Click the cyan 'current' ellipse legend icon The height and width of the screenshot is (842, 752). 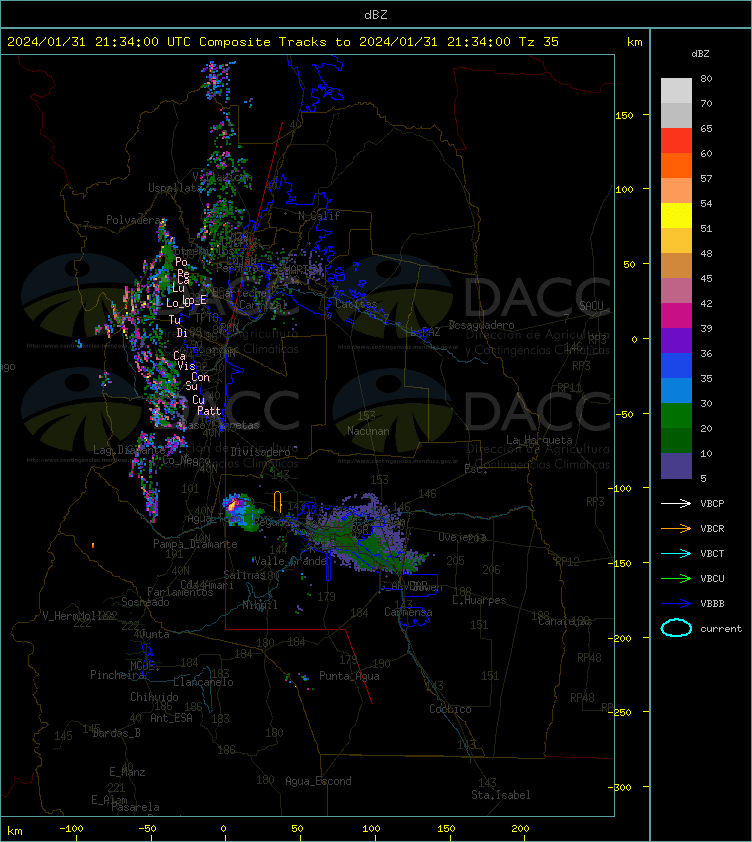676,628
